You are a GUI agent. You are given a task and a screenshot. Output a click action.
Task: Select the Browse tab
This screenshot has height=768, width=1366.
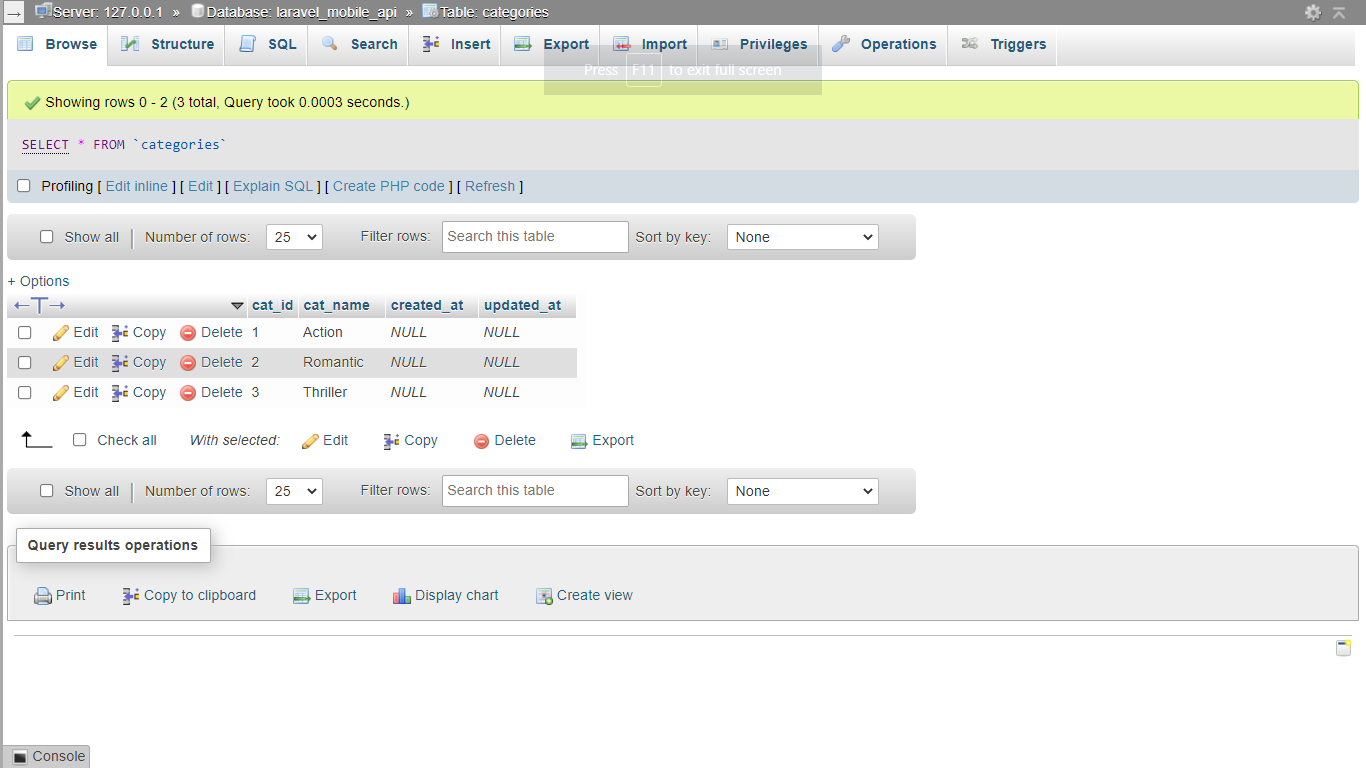pos(57,44)
